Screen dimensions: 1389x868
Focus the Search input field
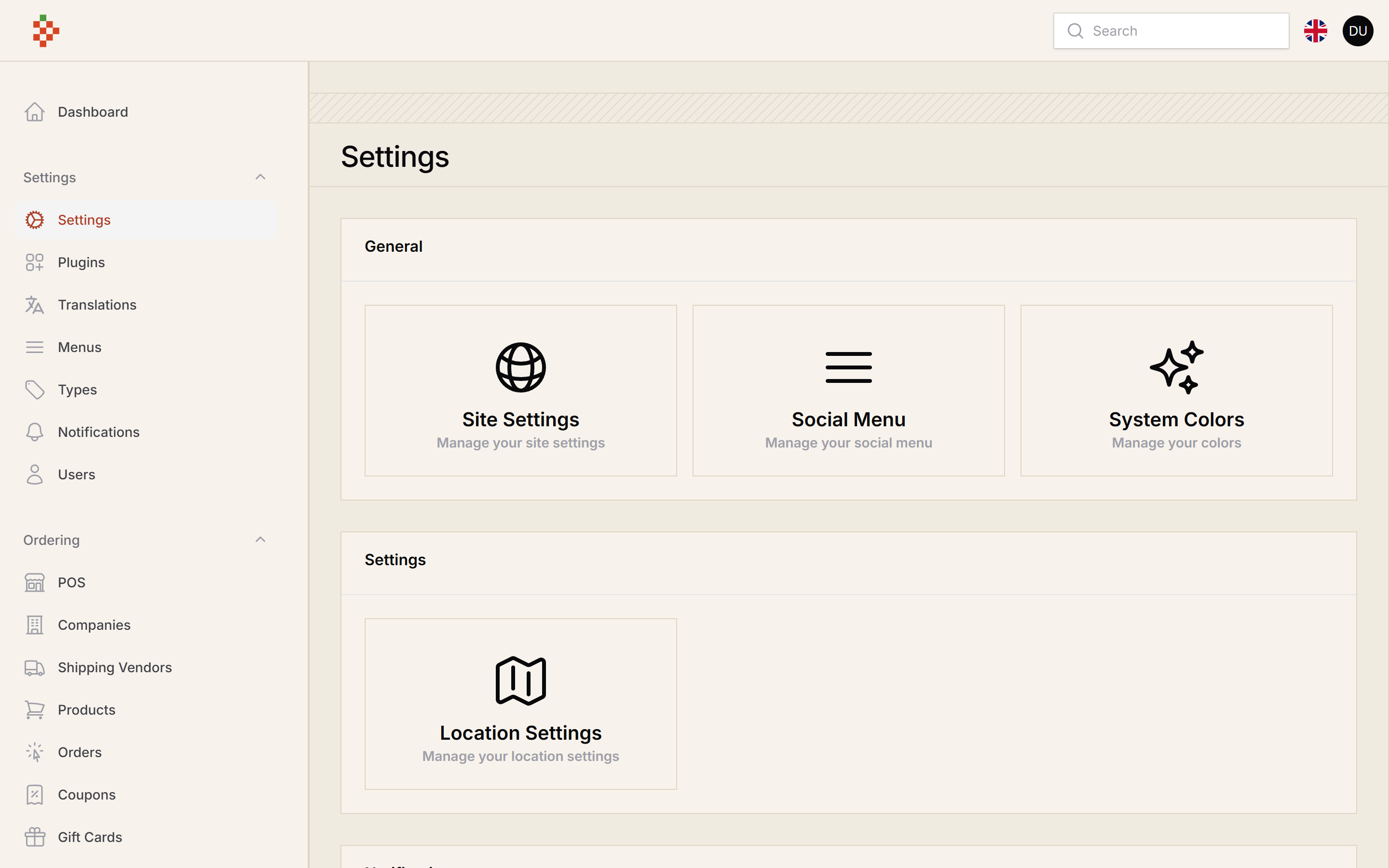pyautogui.click(x=1171, y=31)
